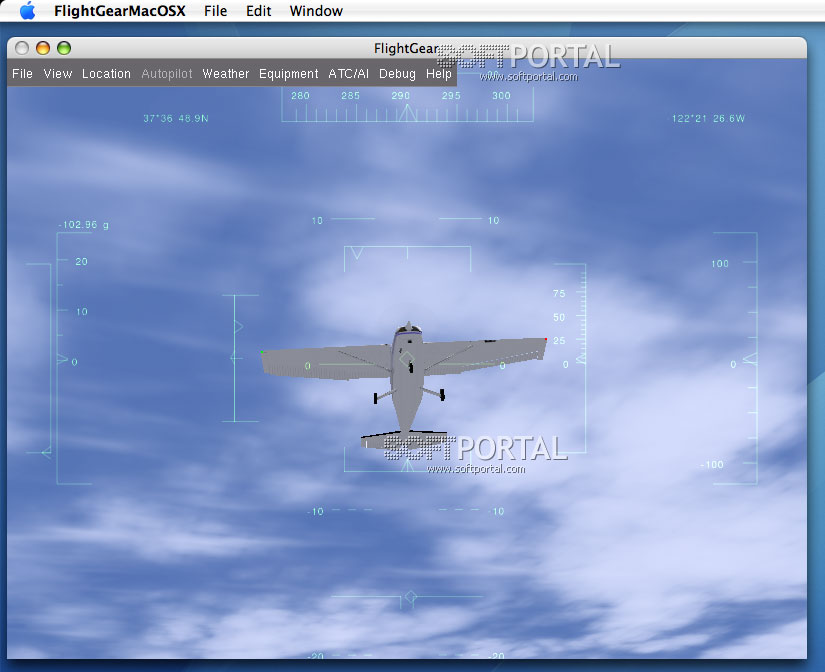Click the greyed Autopilot menu
The image size is (825, 672).
point(167,74)
